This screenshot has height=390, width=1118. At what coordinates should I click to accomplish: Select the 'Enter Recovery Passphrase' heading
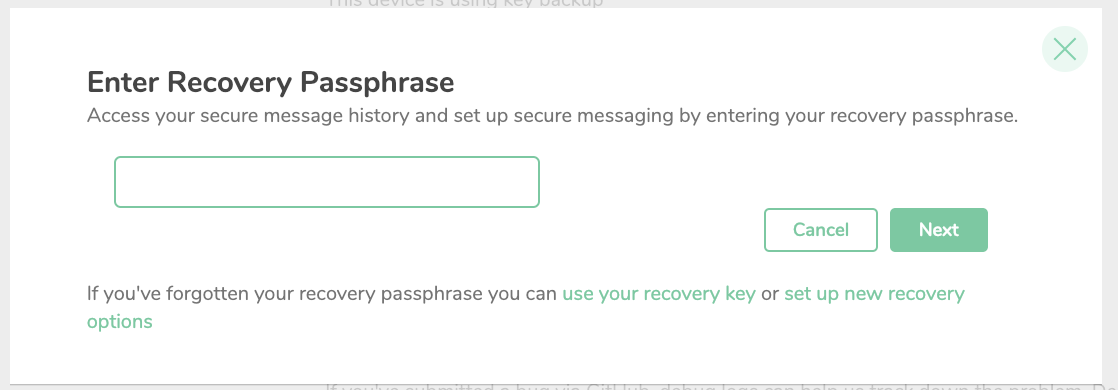click(x=270, y=83)
